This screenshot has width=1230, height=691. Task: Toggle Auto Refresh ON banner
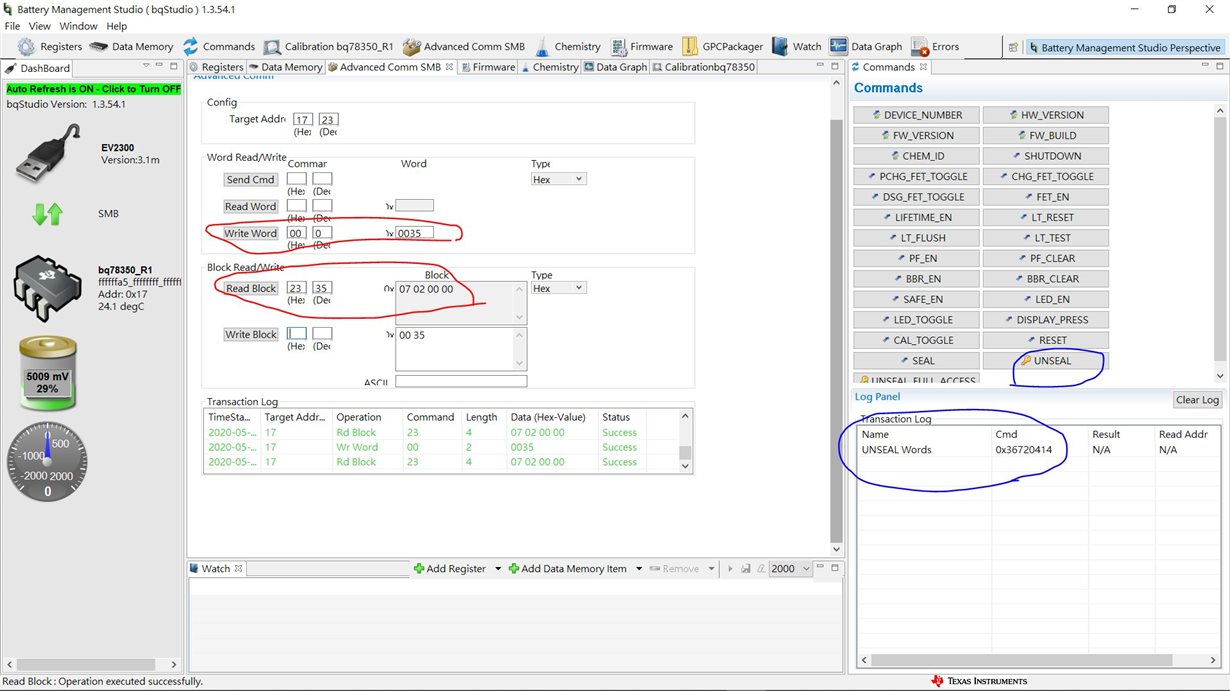click(x=94, y=88)
